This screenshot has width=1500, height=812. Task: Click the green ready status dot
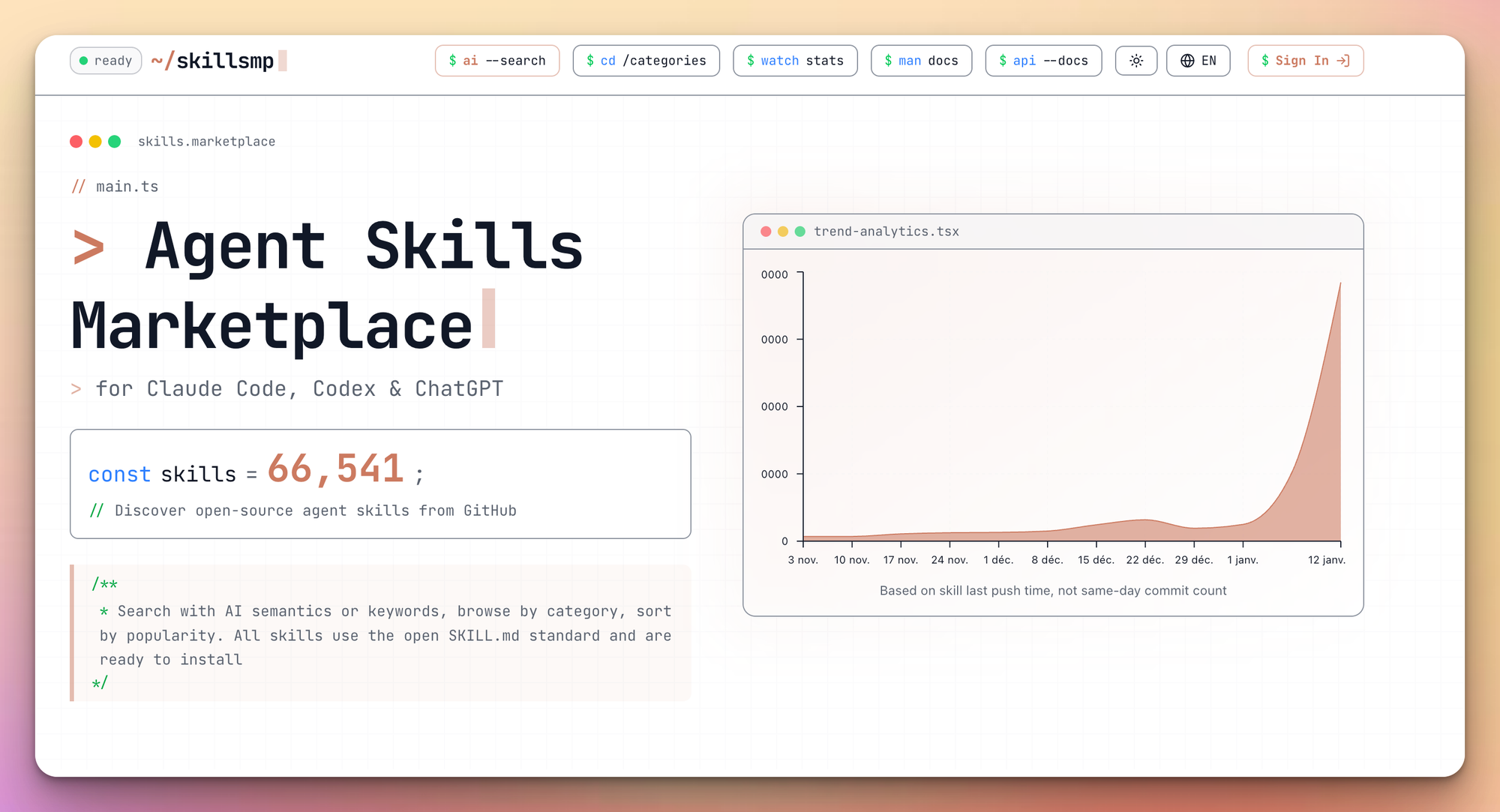tap(84, 61)
